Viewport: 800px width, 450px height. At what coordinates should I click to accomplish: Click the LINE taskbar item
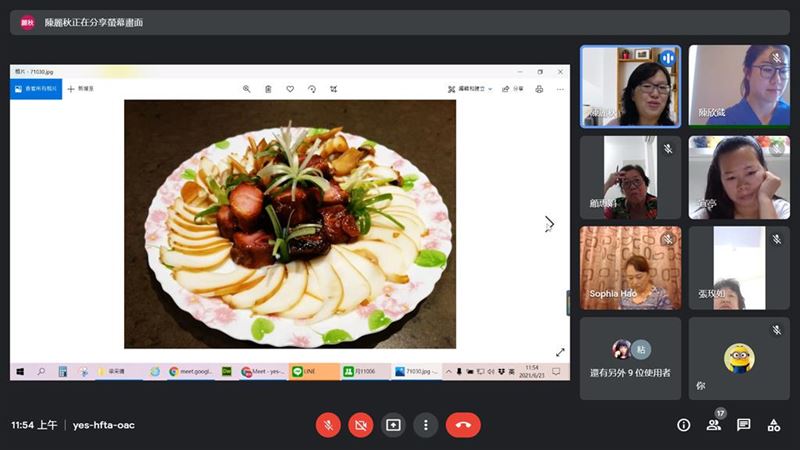314,371
